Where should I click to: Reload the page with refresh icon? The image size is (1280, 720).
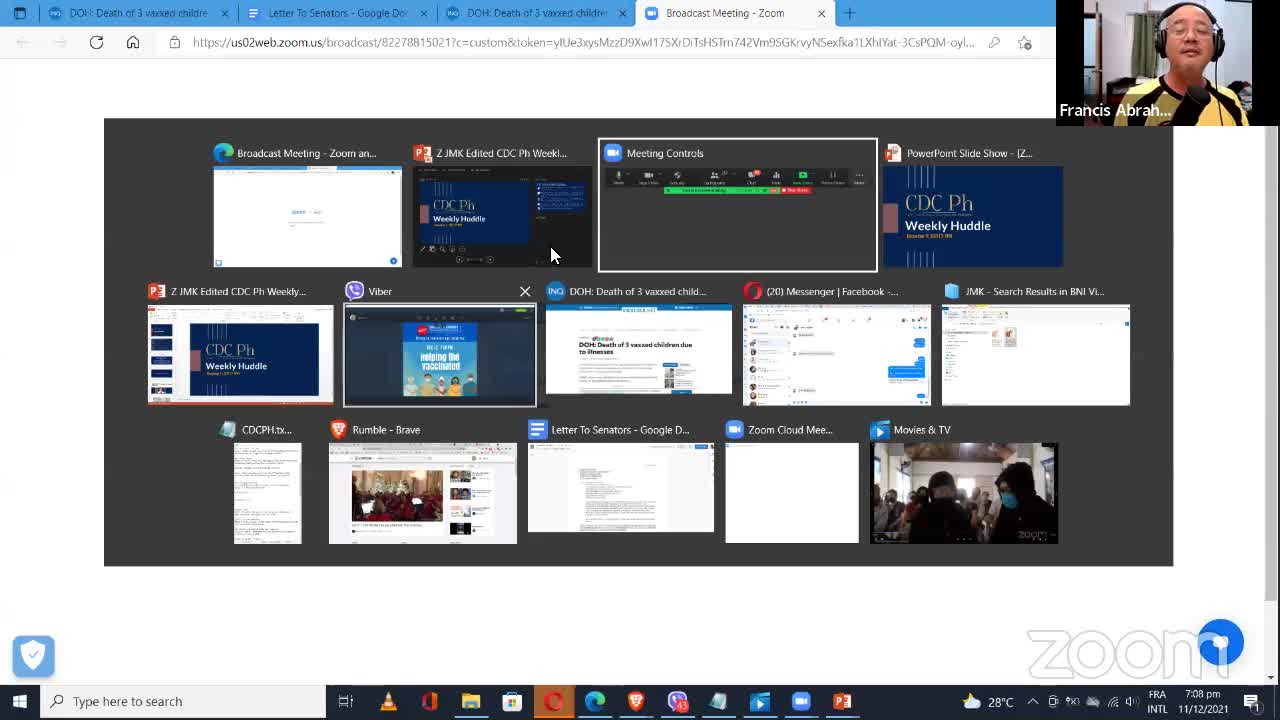(96, 42)
